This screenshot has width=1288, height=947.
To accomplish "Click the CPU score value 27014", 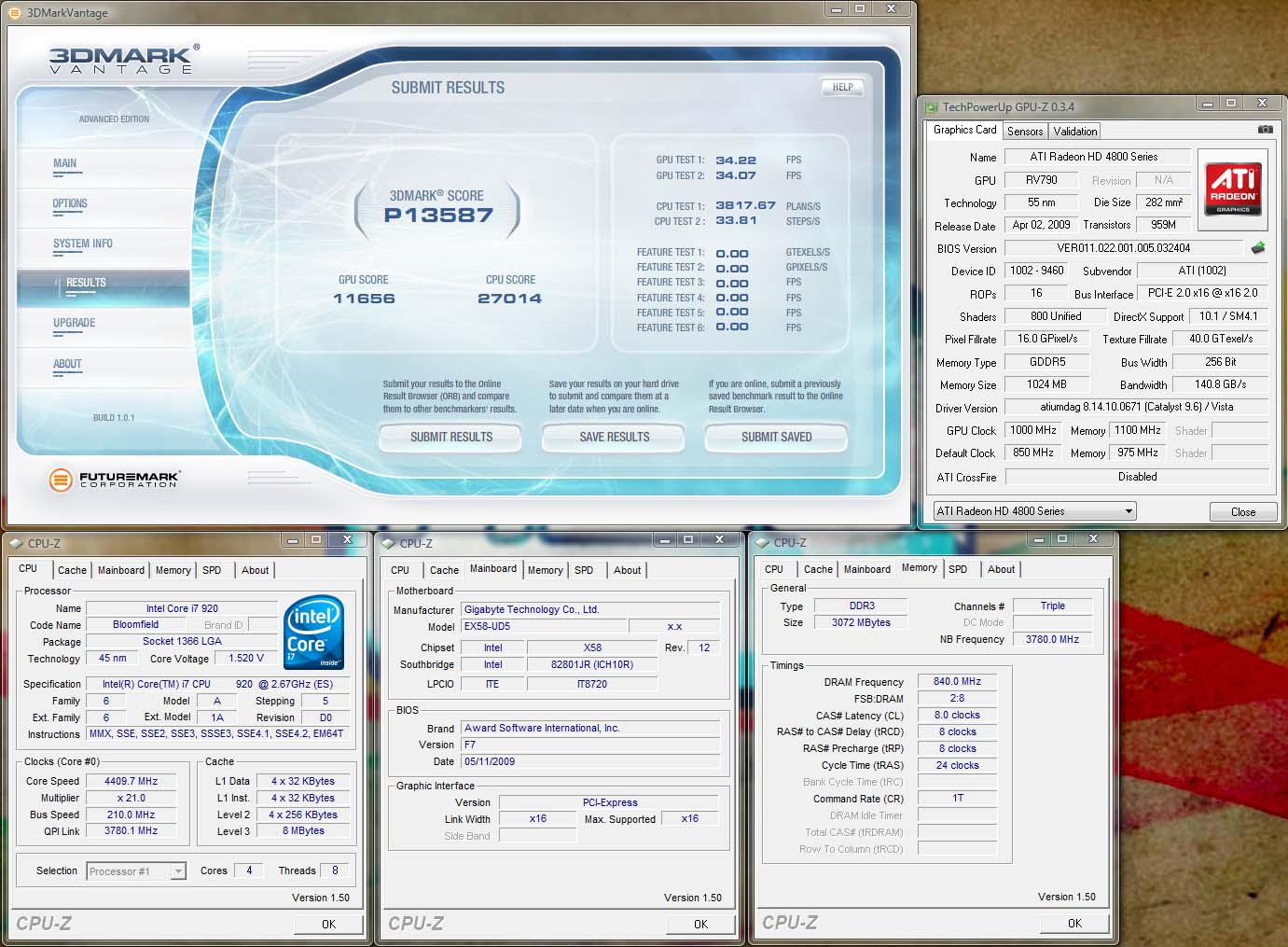I will pyautogui.click(x=509, y=299).
